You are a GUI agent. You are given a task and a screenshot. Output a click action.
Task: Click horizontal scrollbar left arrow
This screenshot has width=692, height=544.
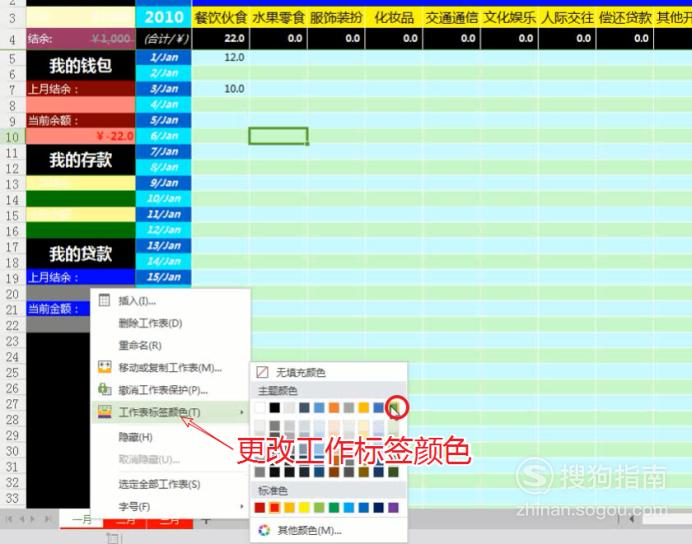[x=632, y=519]
